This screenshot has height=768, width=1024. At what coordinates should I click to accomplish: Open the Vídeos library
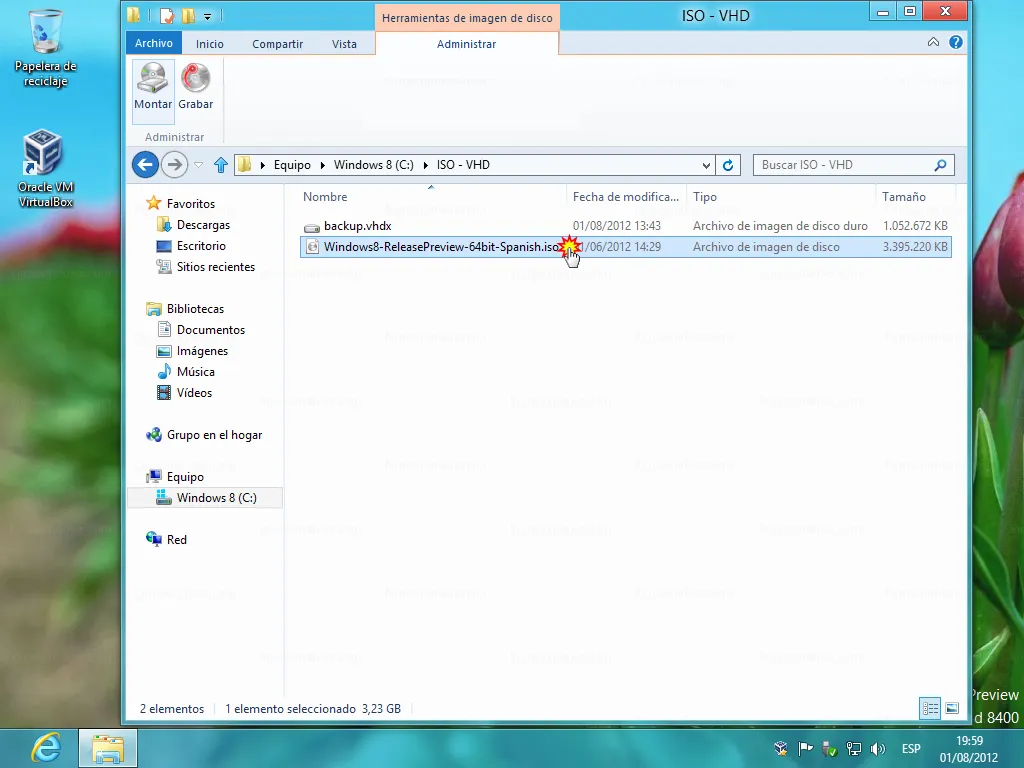tap(194, 392)
